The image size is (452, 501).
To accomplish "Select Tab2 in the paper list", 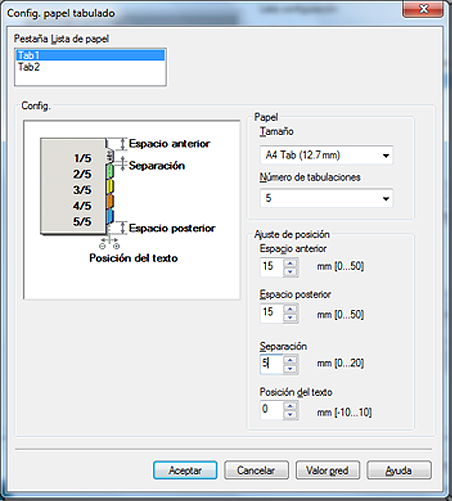I will tap(90, 67).
